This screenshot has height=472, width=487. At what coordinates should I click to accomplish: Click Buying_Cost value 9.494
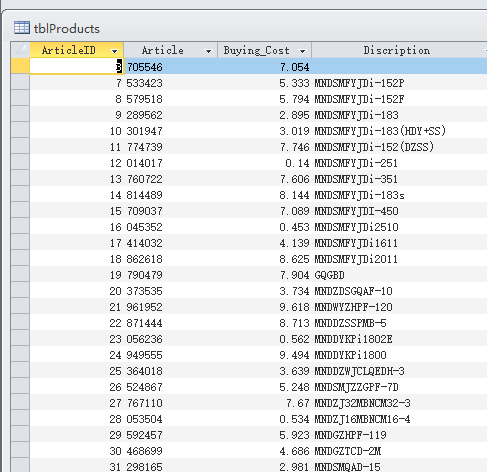click(x=295, y=355)
